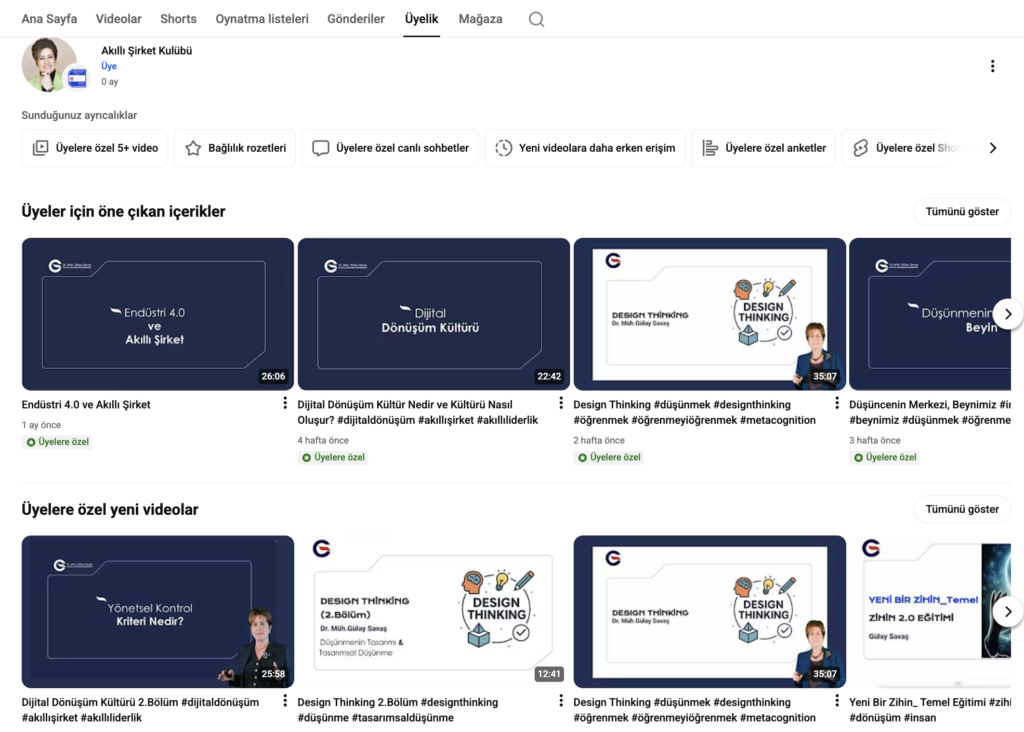Screen dimensions: 1024x732
Task: Click the channel avatar photo
Action: [49, 64]
